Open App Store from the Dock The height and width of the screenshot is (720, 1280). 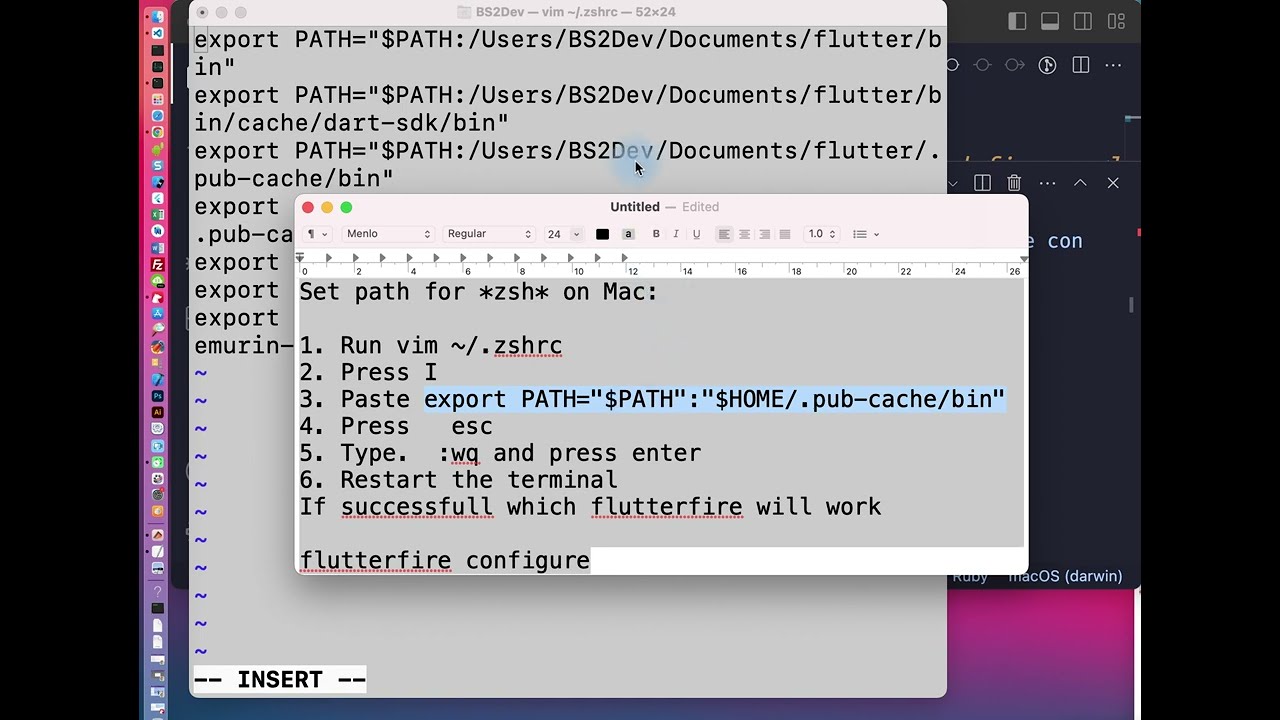pyautogui.click(x=157, y=315)
